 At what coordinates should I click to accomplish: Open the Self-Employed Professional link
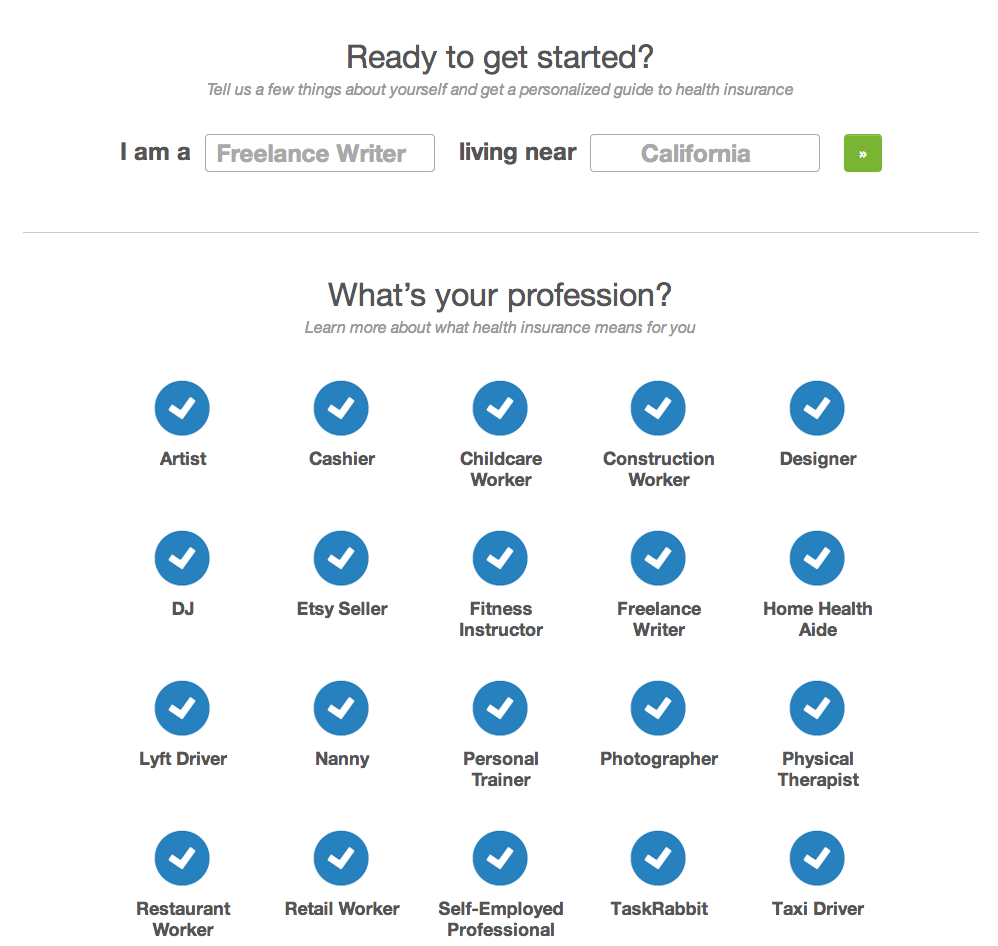click(501, 919)
